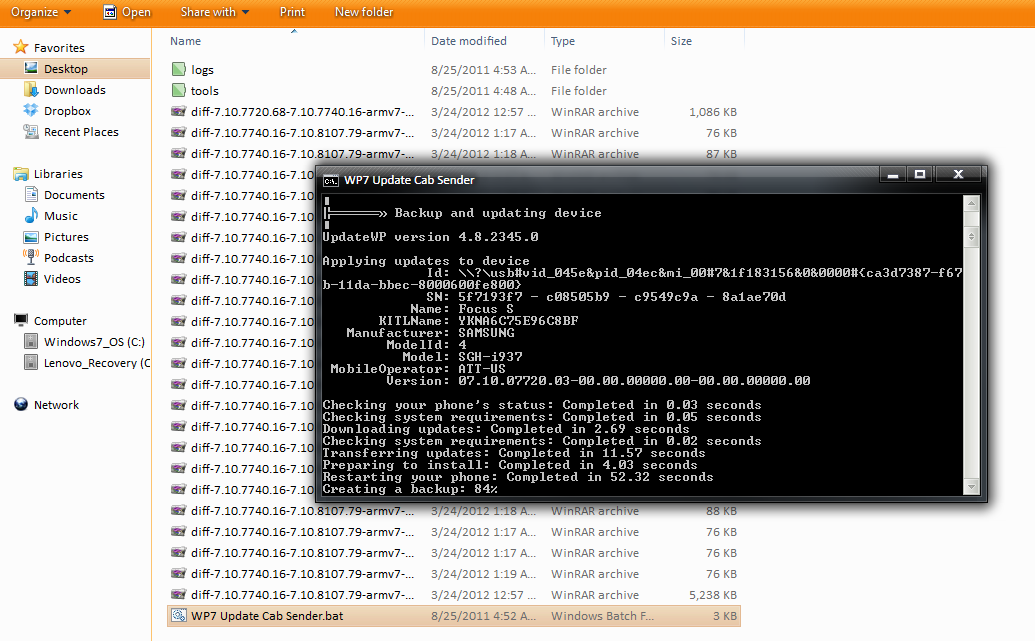
Task: Select the 87 KB WinRAR archive row
Action: [x=453, y=154]
